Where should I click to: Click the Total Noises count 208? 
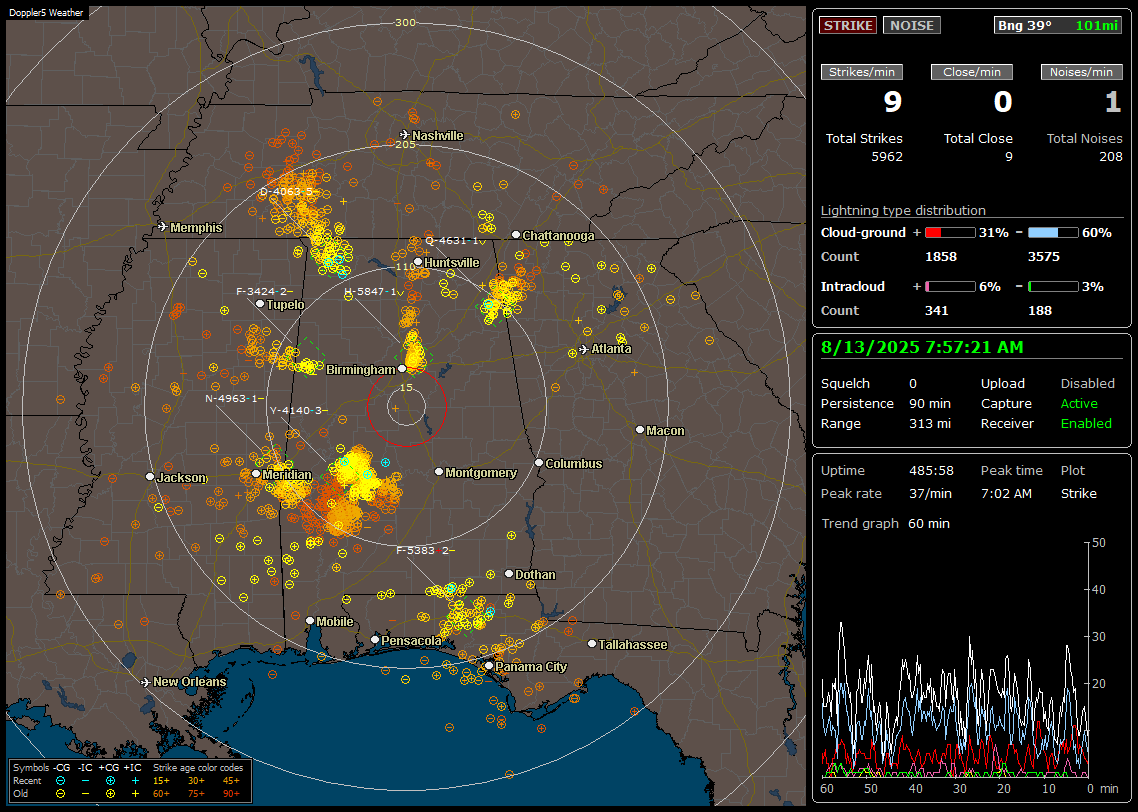[1110, 157]
